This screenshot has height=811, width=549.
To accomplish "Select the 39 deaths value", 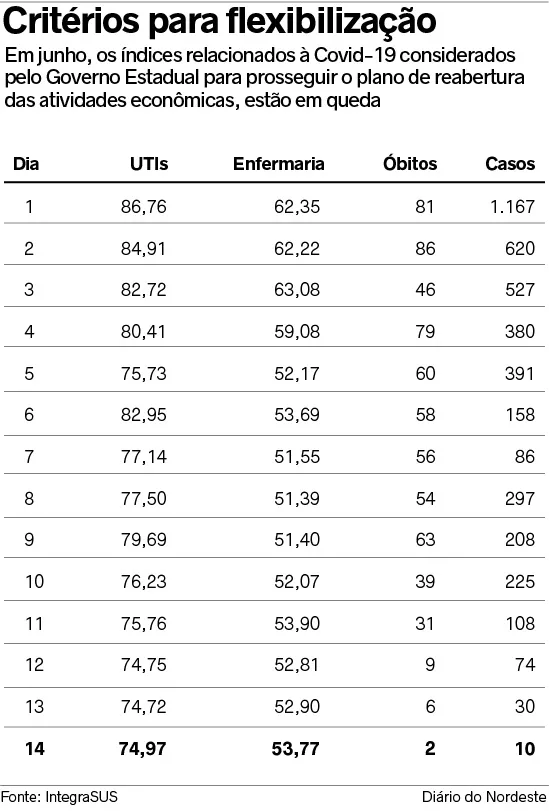I will coord(425,581).
